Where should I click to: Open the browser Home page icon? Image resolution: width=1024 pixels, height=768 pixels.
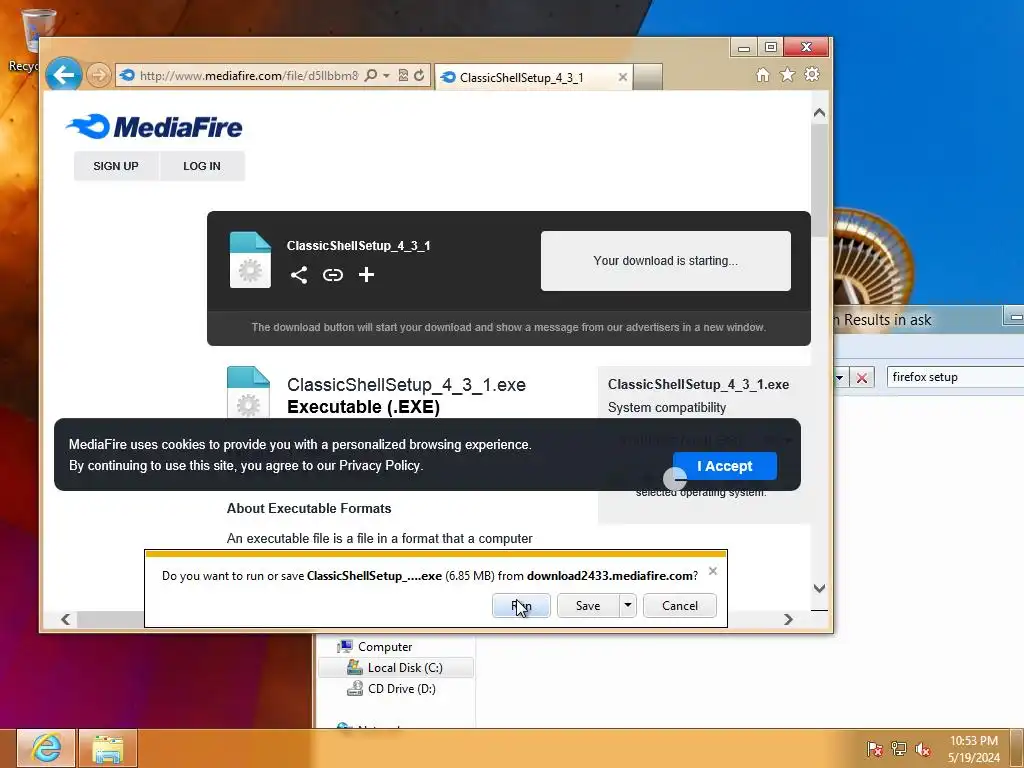pos(762,75)
